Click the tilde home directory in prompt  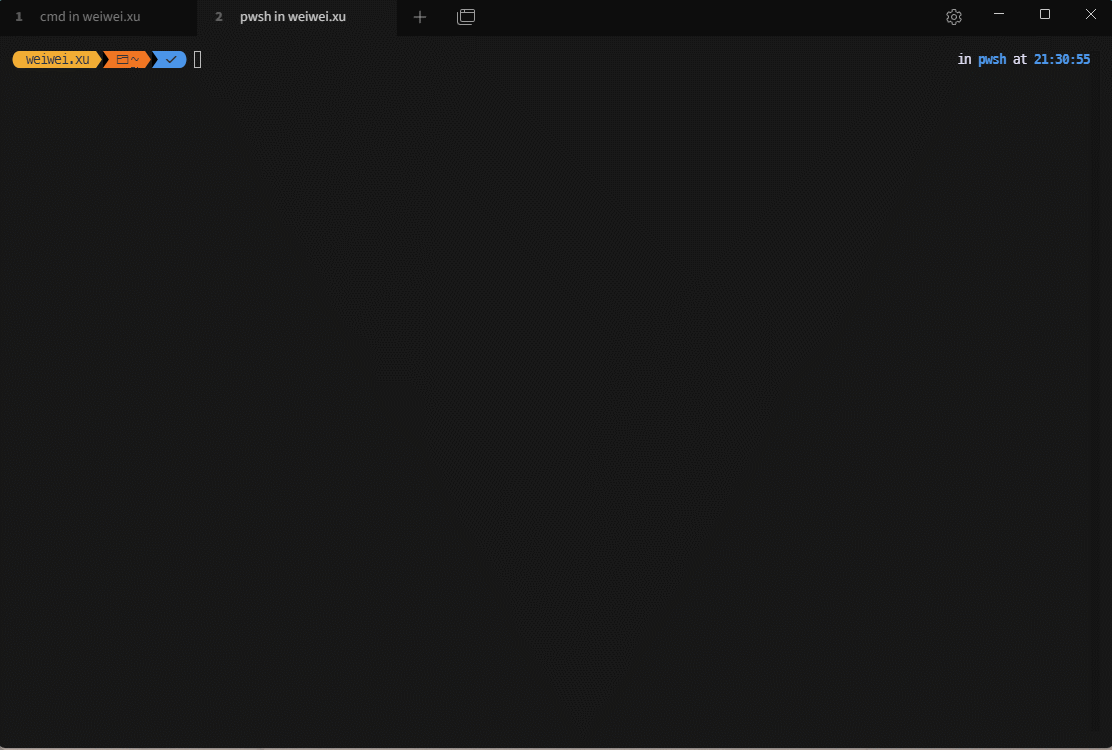pyautogui.click(x=135, y=60)
